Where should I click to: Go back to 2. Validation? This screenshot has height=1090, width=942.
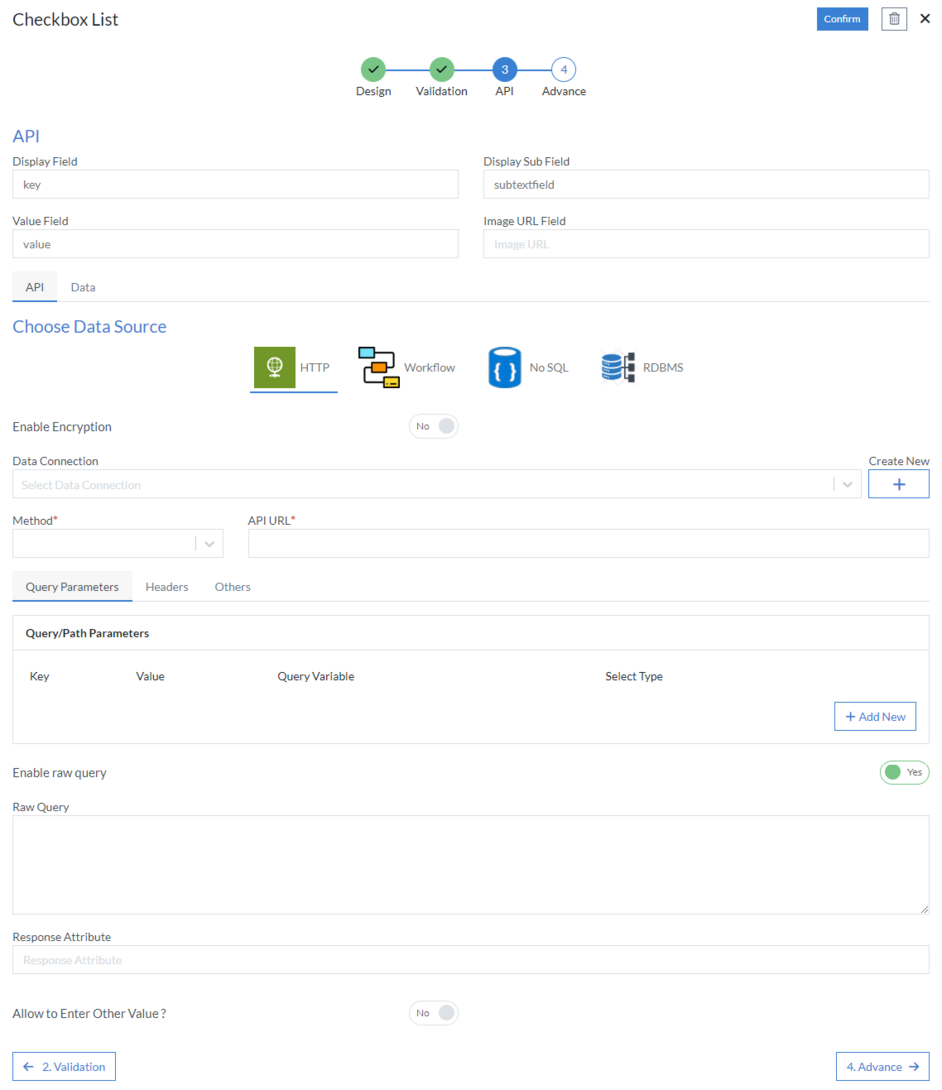coord(63,1066)
